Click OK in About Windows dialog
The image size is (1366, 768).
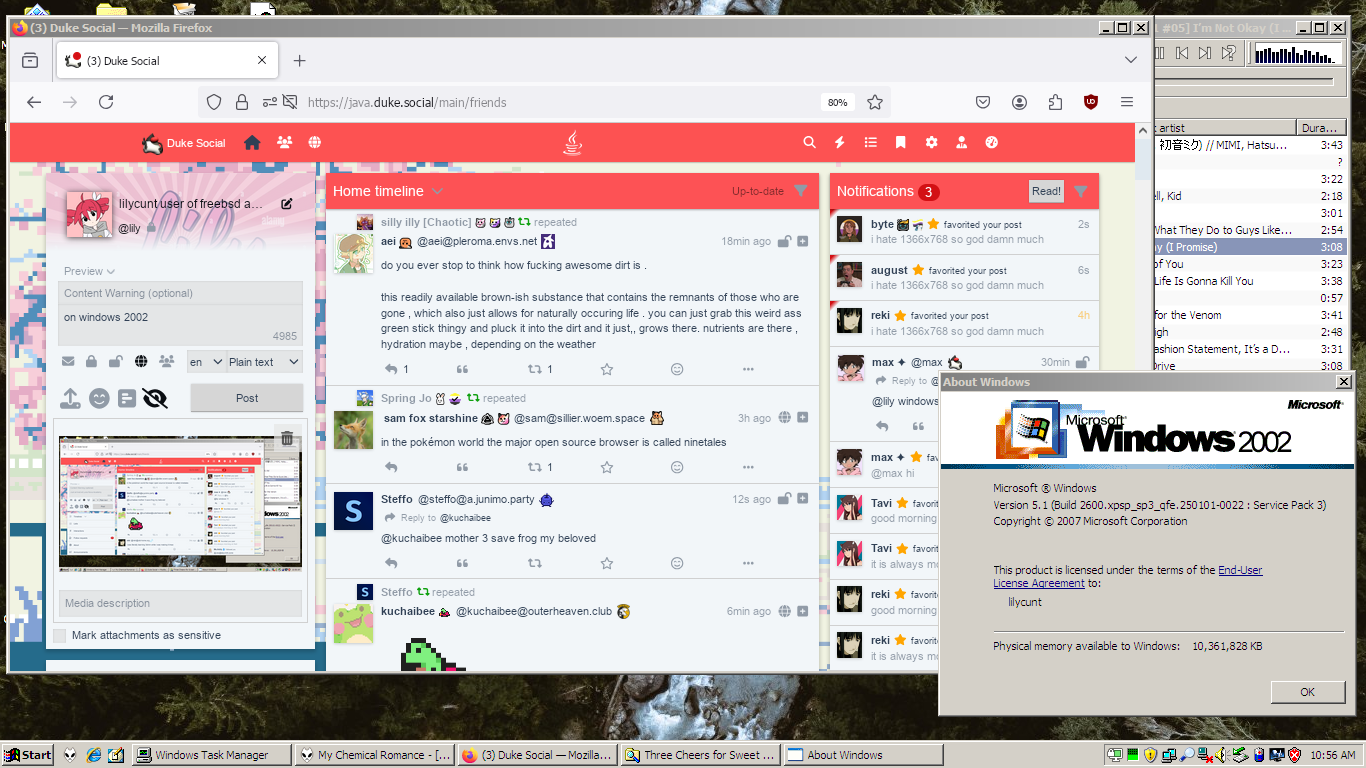pyautogui.click(x=1307, y=692)
